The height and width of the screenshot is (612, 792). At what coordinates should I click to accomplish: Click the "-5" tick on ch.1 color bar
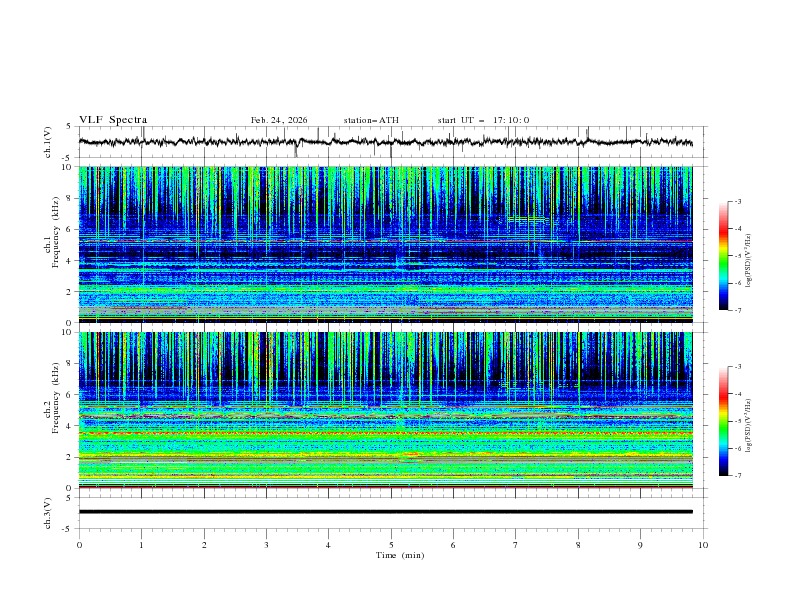738,256
